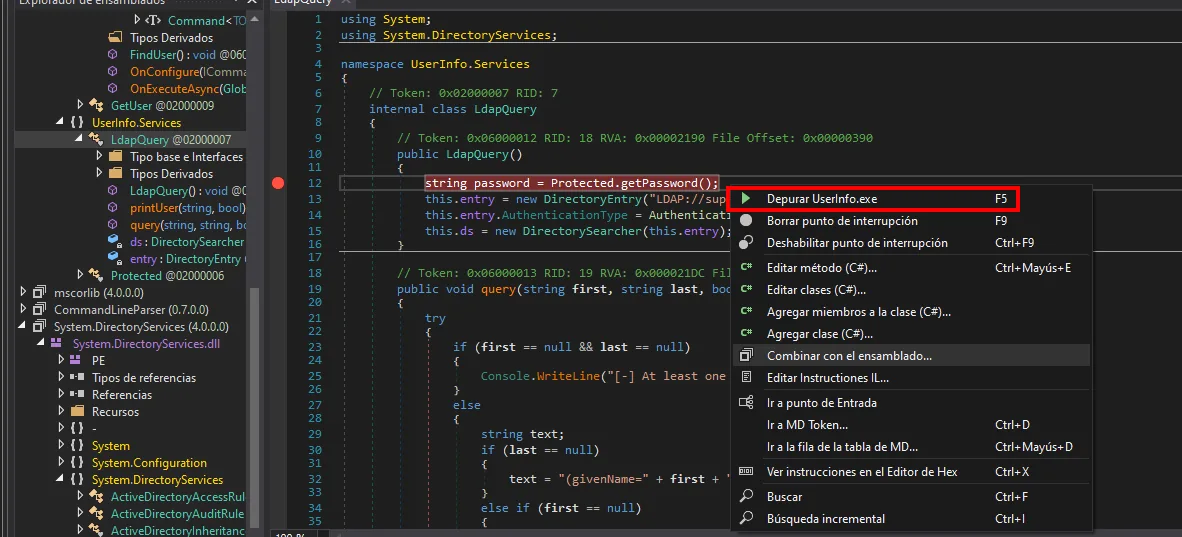
Task: Click the Borrar punto de interrupción circle icon
Action: click(x=746, y=221)
